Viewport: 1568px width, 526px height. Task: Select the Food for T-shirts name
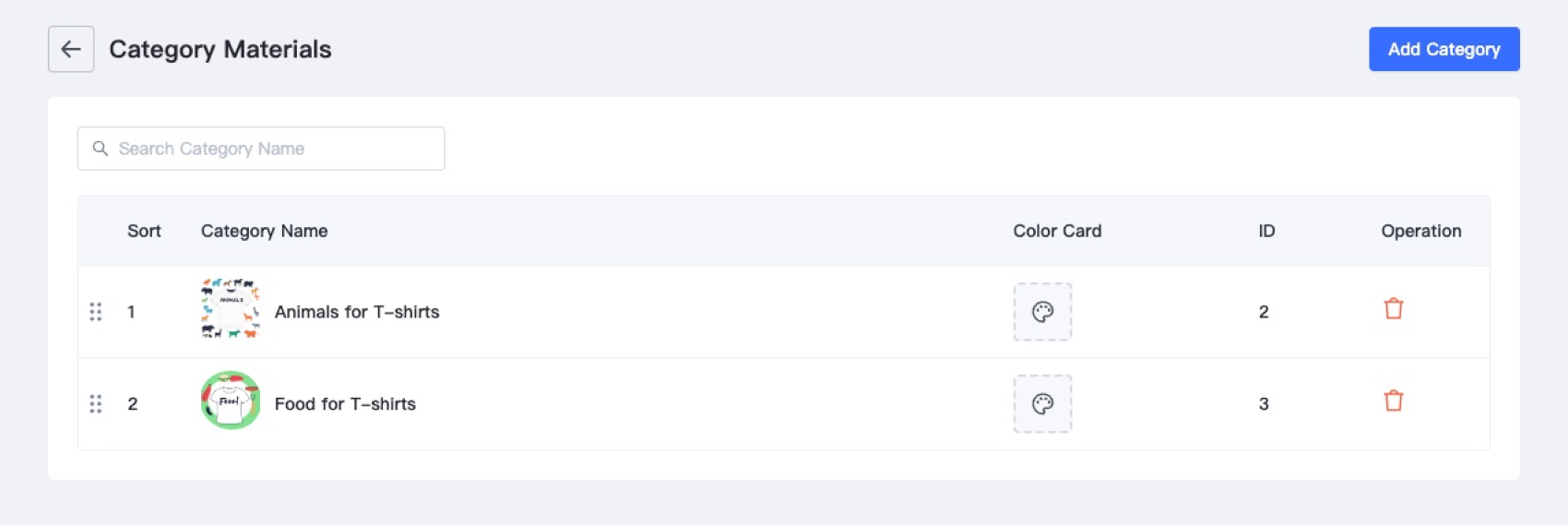345,404
